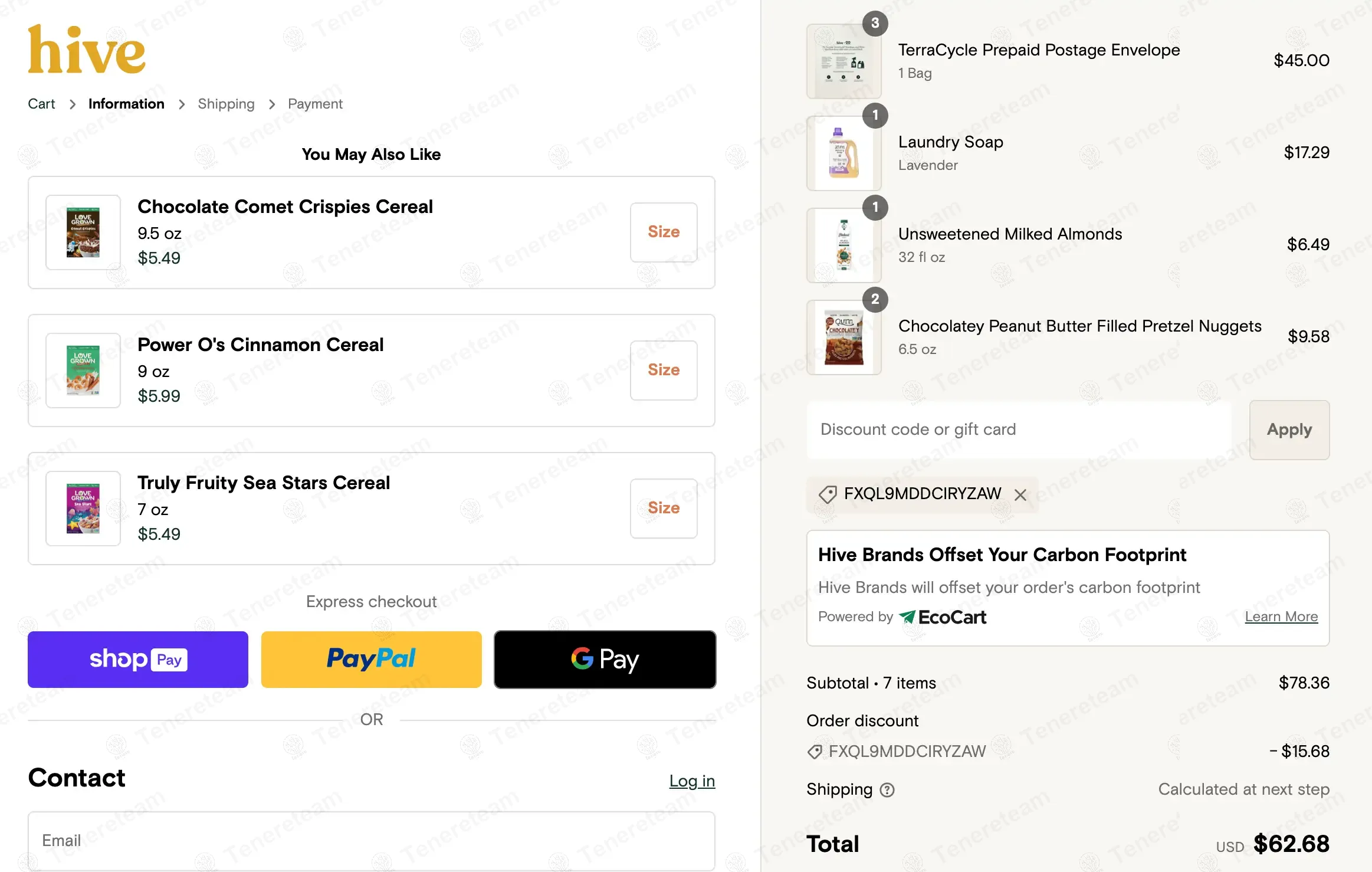Open Size options for Power O's Cinnamon
Screen dimensions: 1372x872
click(664, 371)
